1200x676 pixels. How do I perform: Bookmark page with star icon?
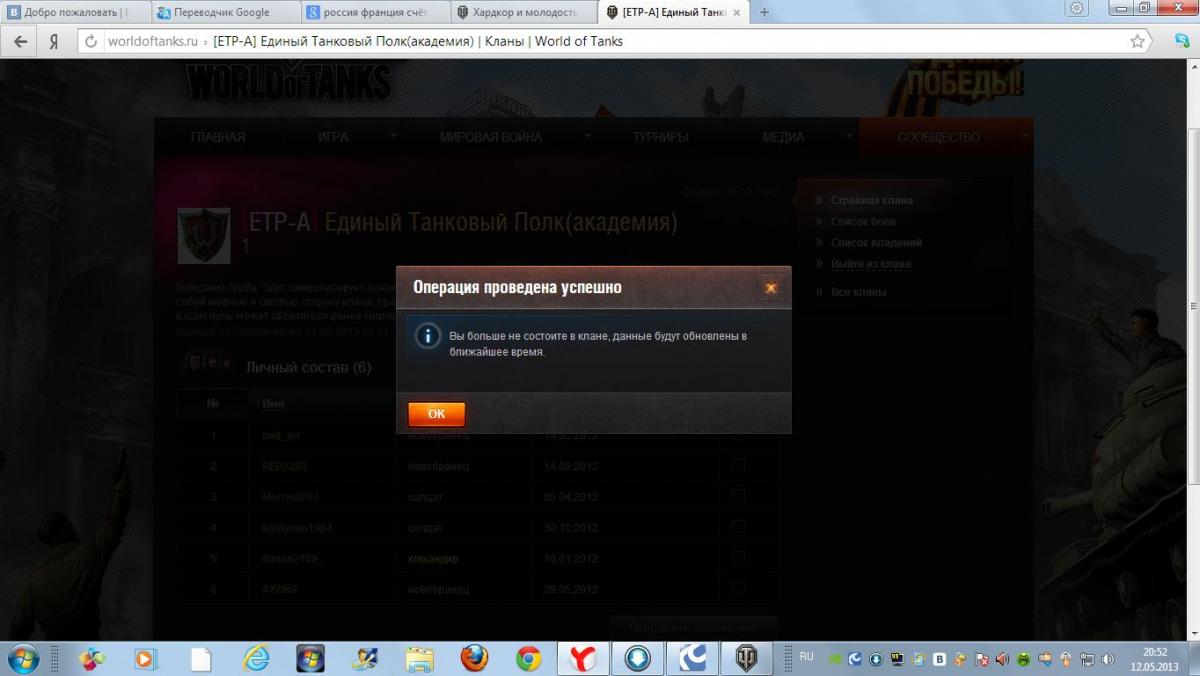(x=1137, y=41)
